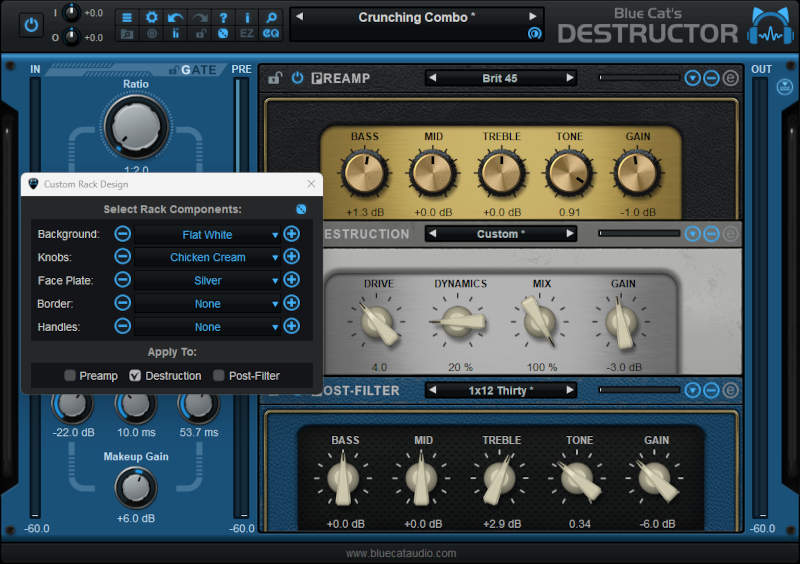Click the Preamp header horizontal slider
Screen dimensions: 800x564
click(x=640, y=78)
